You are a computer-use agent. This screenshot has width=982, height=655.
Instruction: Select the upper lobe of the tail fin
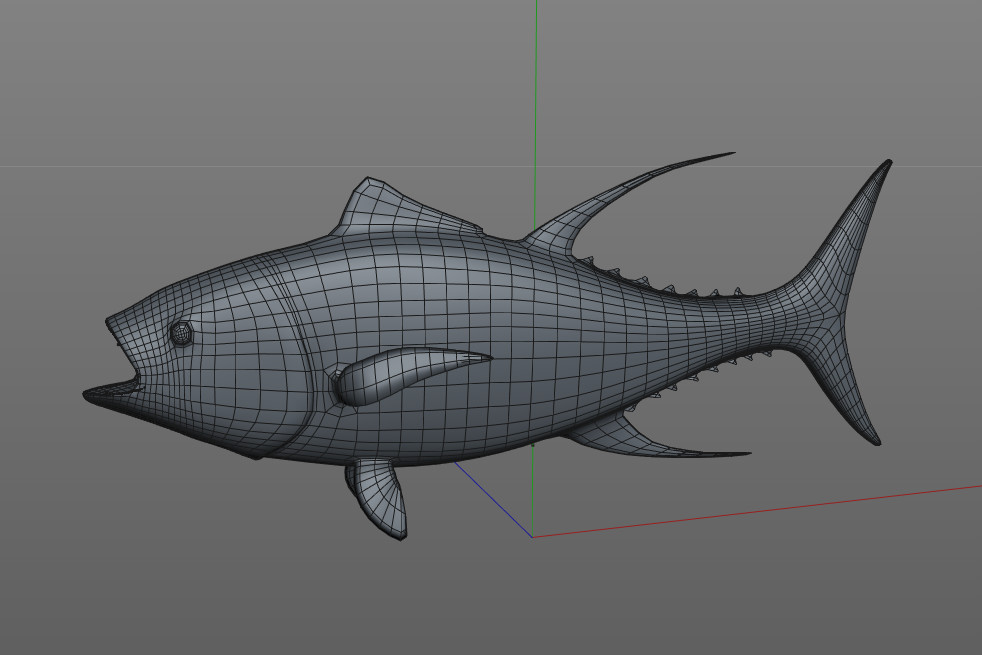[856, 225]
